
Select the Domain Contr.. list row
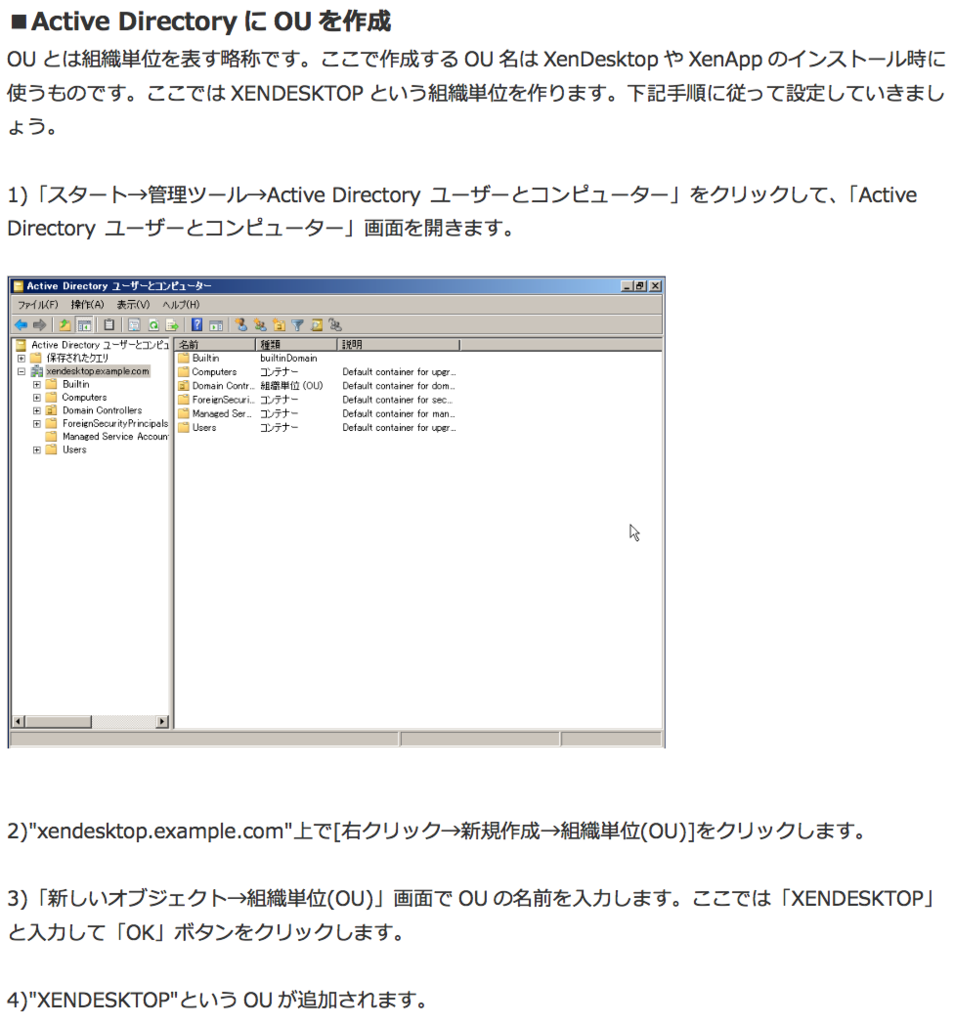pyautogui.click(x=223, y=385)
